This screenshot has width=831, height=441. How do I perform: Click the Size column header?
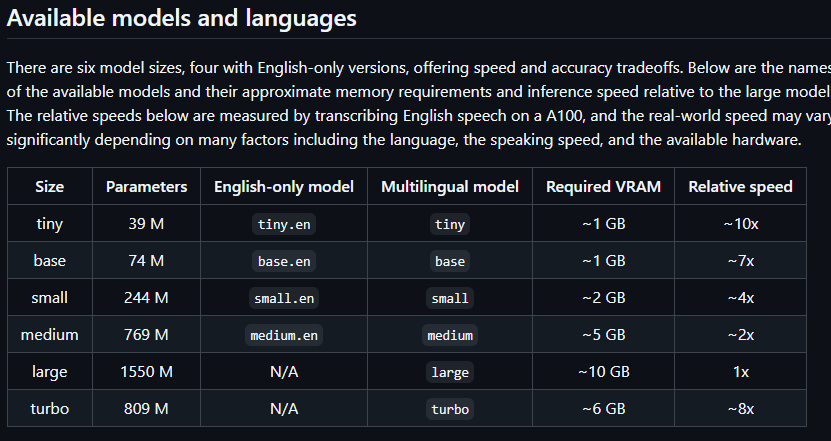(50, 187)
